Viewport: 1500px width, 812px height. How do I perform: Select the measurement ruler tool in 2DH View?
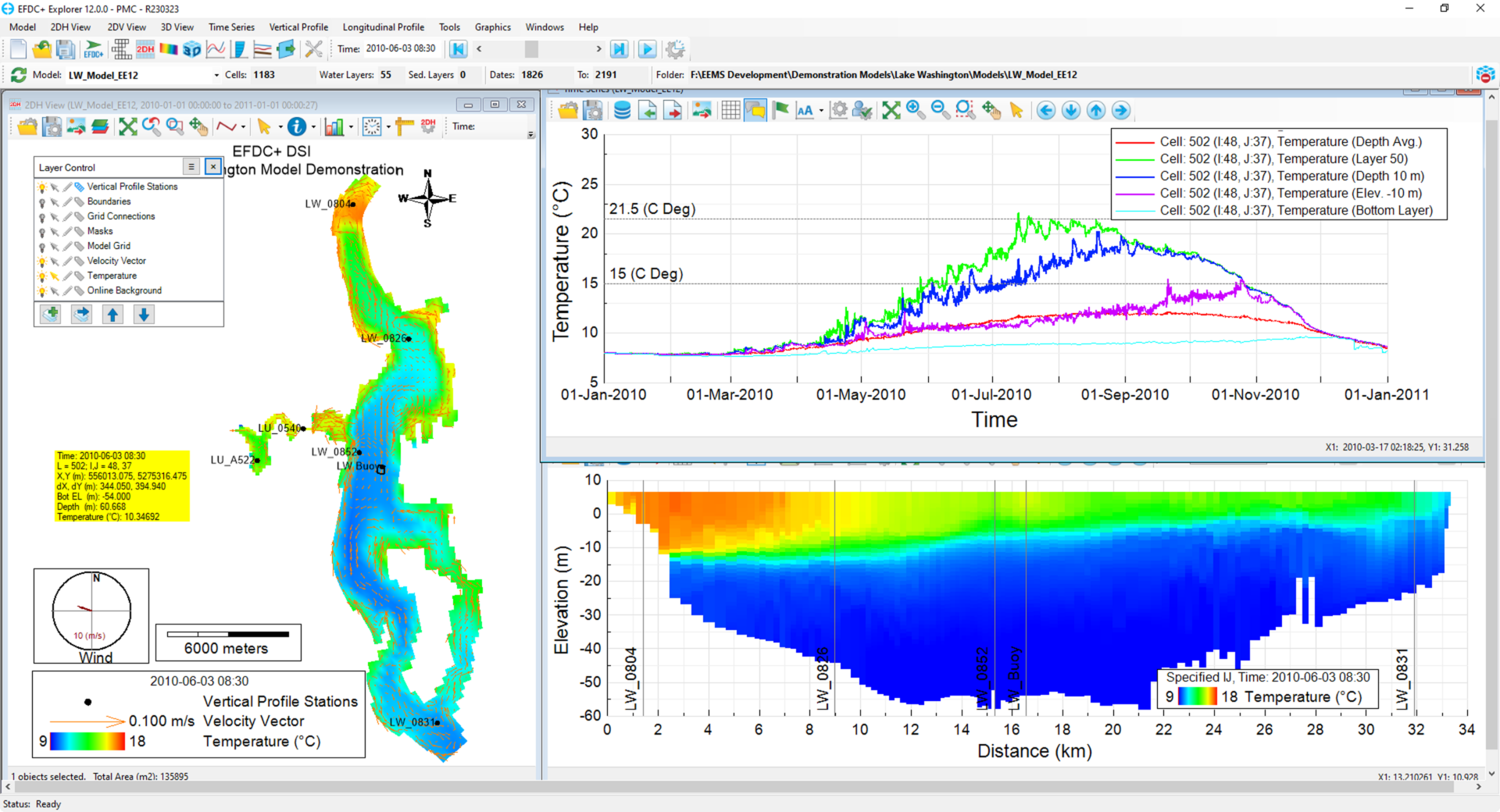pos(404,126)
